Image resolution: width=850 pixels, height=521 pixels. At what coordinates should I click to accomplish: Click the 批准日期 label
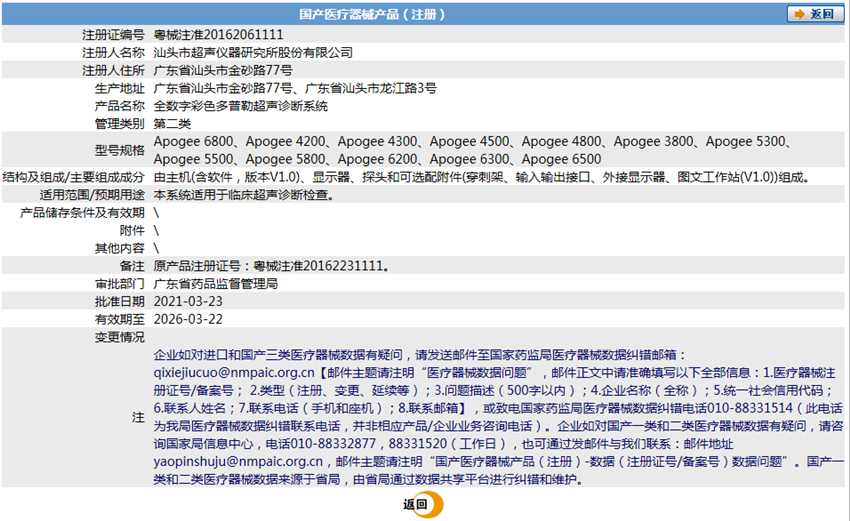(119, 301)
